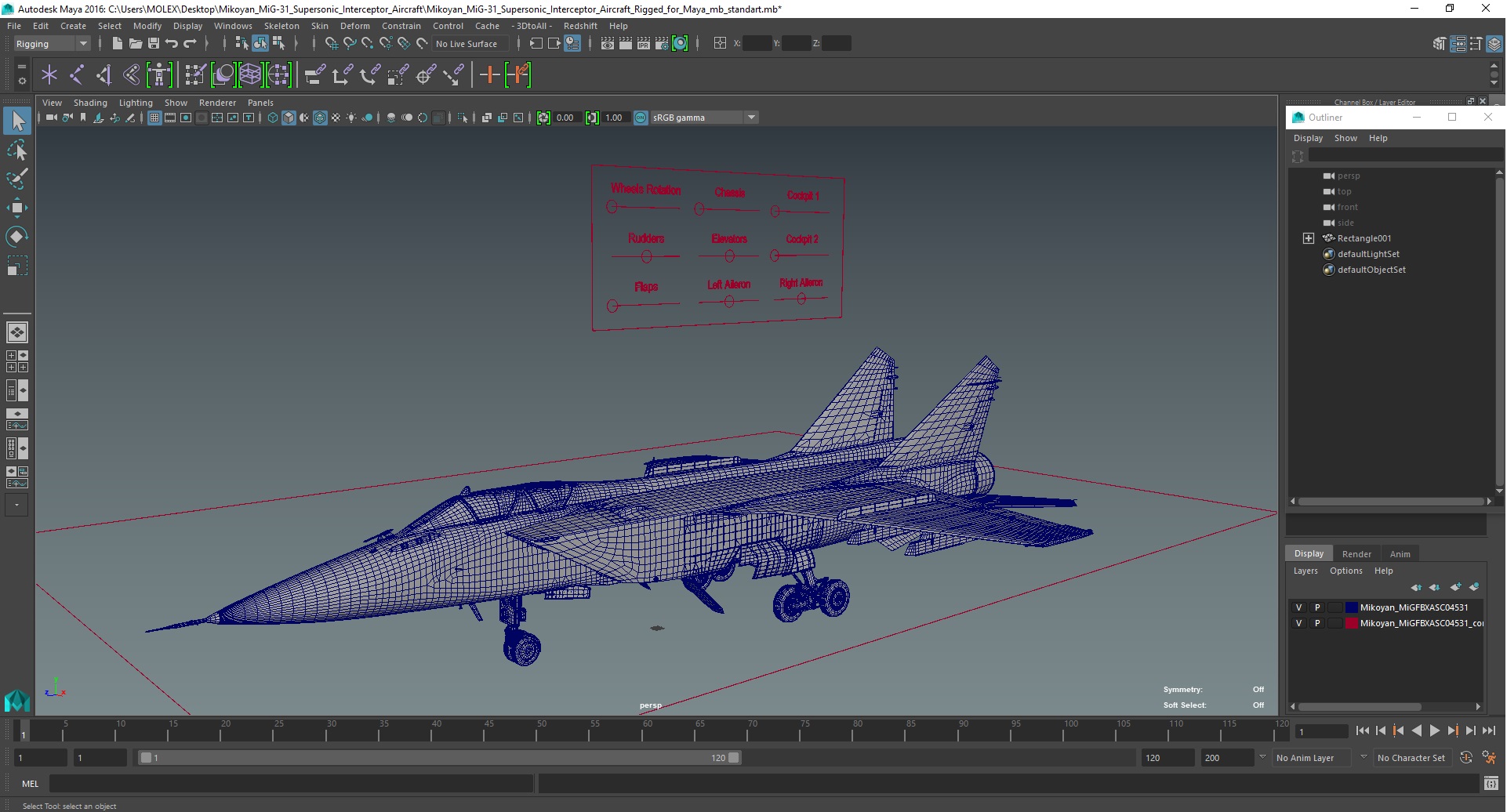The image size is (1507, 812).
Task: Open the Redshift menu
Action: coord(580,26)
